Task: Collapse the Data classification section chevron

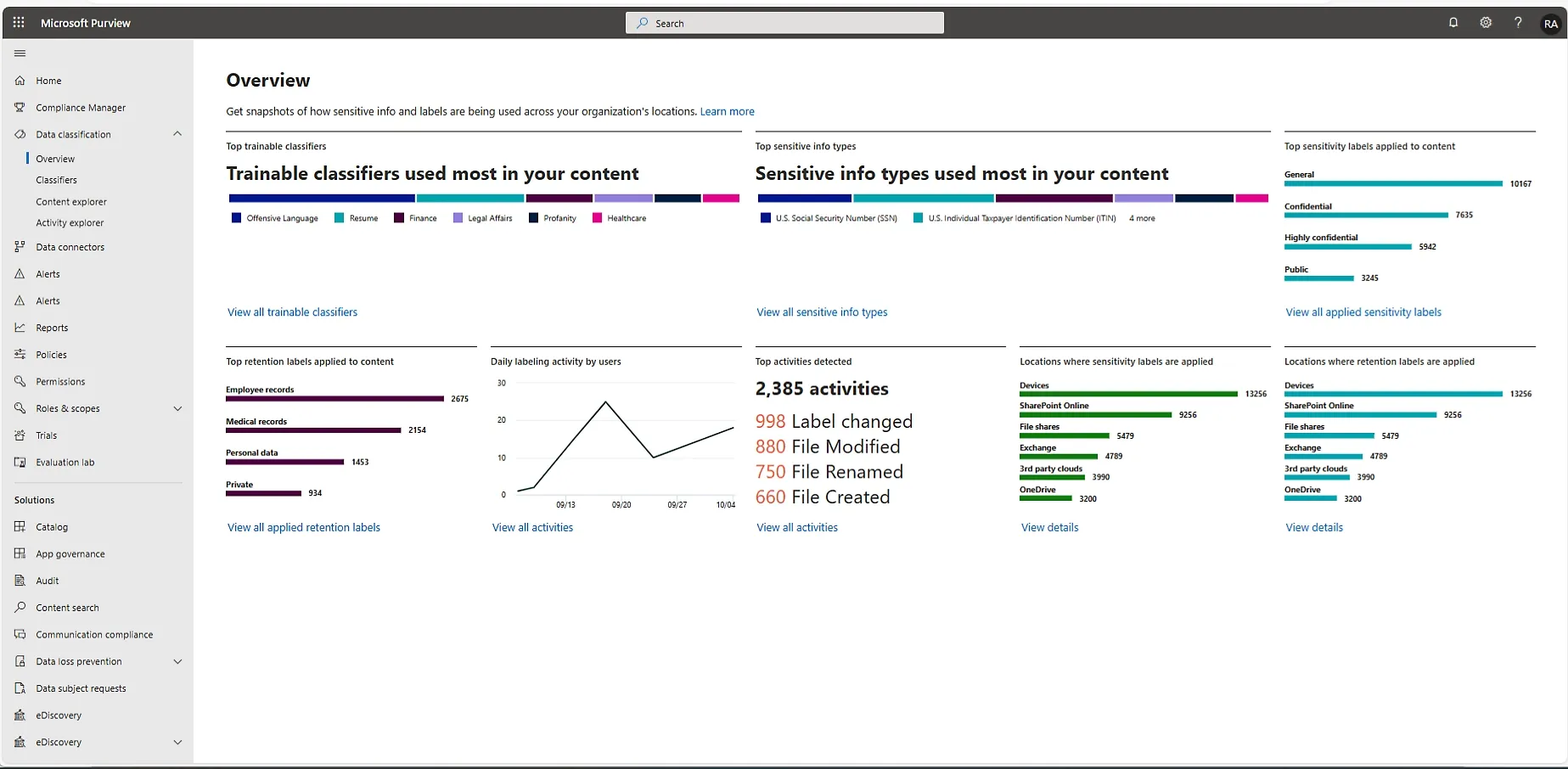Action: 177,134
